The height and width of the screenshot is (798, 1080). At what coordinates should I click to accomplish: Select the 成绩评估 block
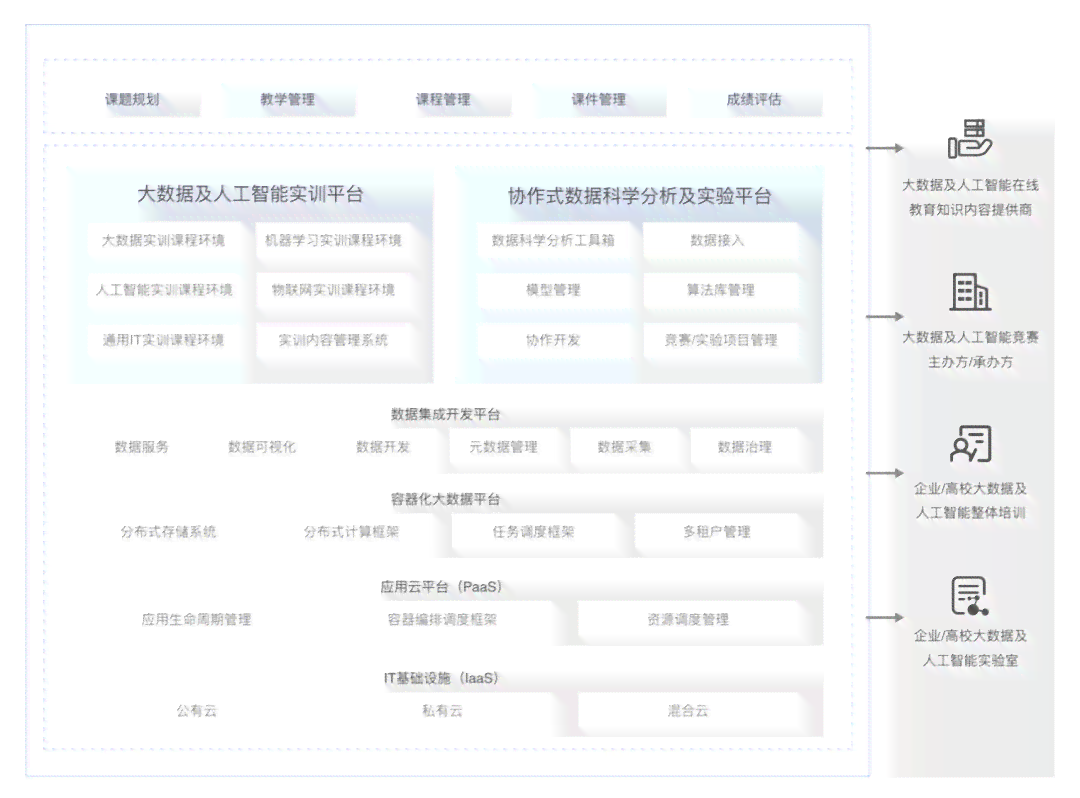(754, 100)
